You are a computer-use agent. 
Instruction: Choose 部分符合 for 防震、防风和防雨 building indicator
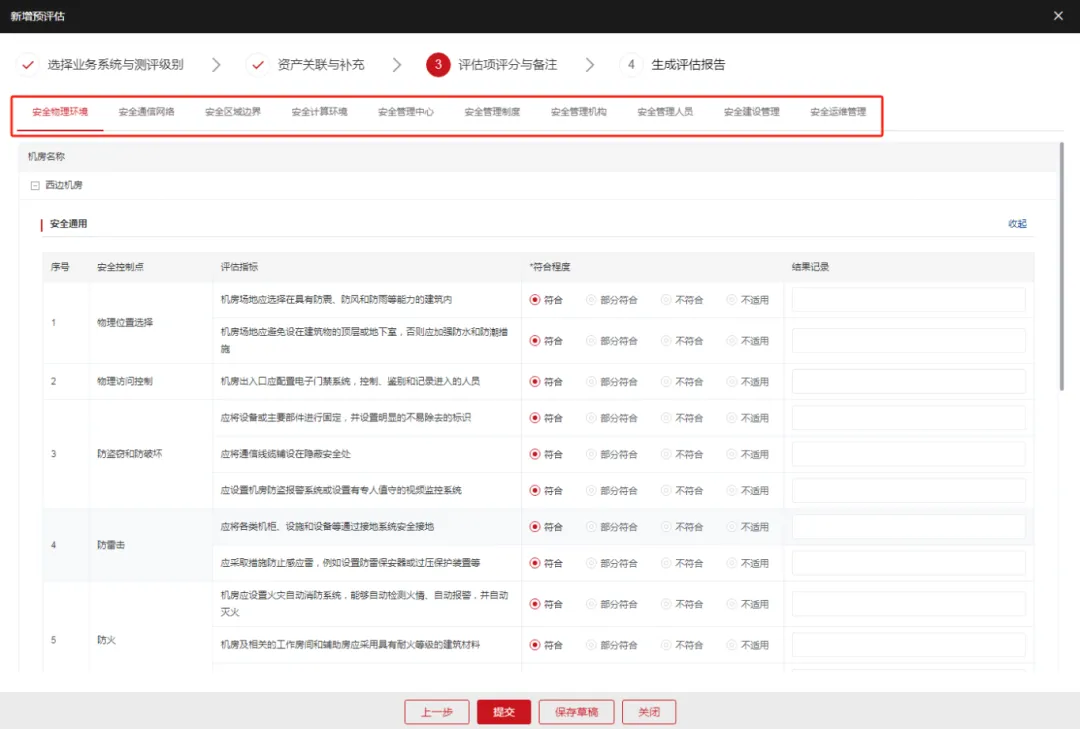591,300
